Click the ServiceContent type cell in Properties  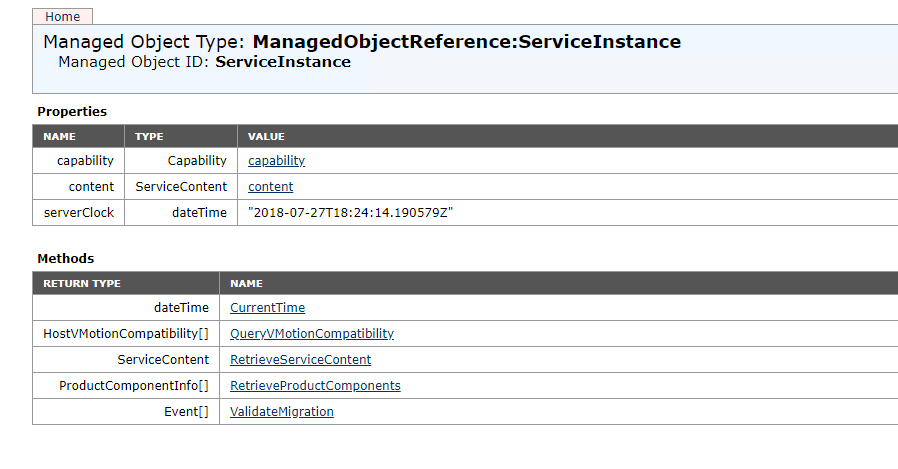(181, 187)
